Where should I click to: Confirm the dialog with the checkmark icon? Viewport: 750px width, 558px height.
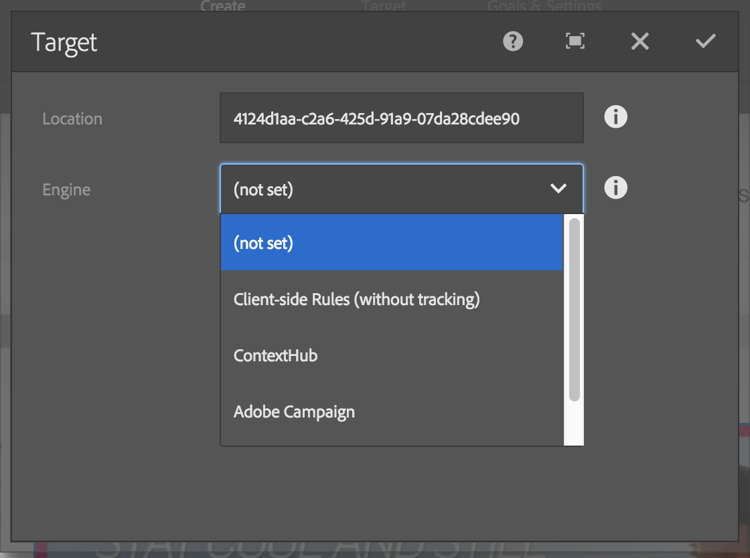coord(706,41)
